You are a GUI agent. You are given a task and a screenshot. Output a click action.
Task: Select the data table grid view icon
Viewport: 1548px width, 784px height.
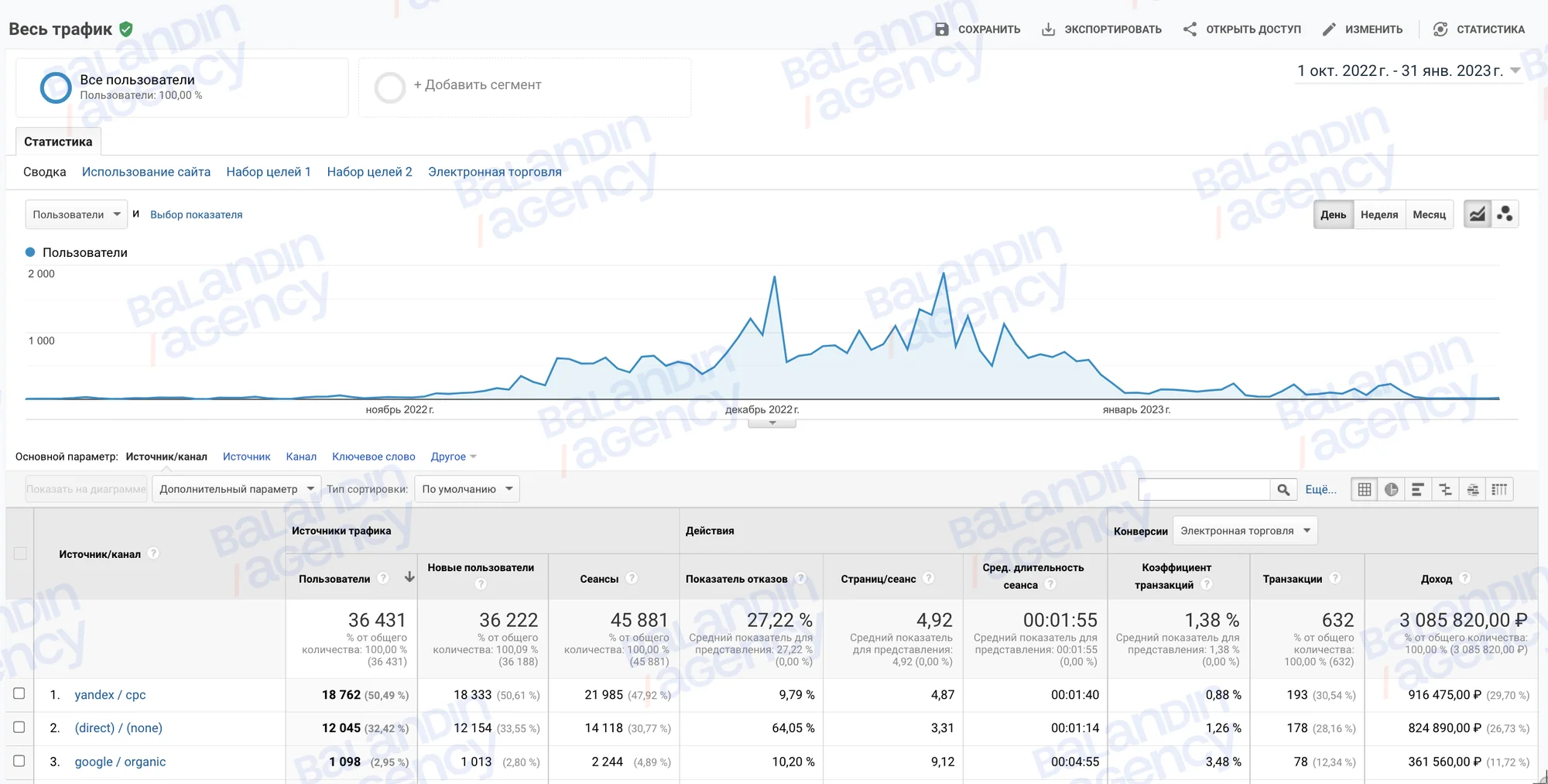[1365, 489]
